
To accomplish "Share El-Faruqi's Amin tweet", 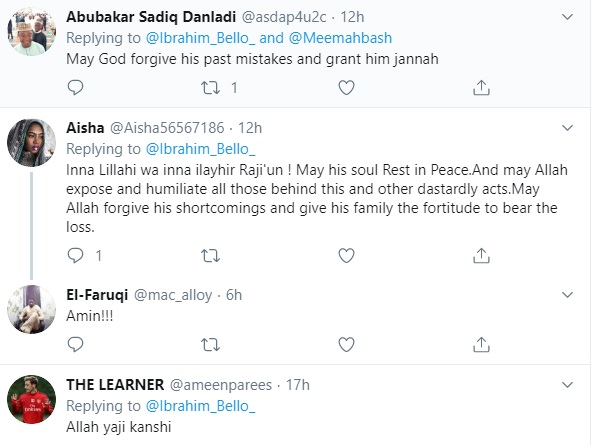I will [x=483, y=344].
